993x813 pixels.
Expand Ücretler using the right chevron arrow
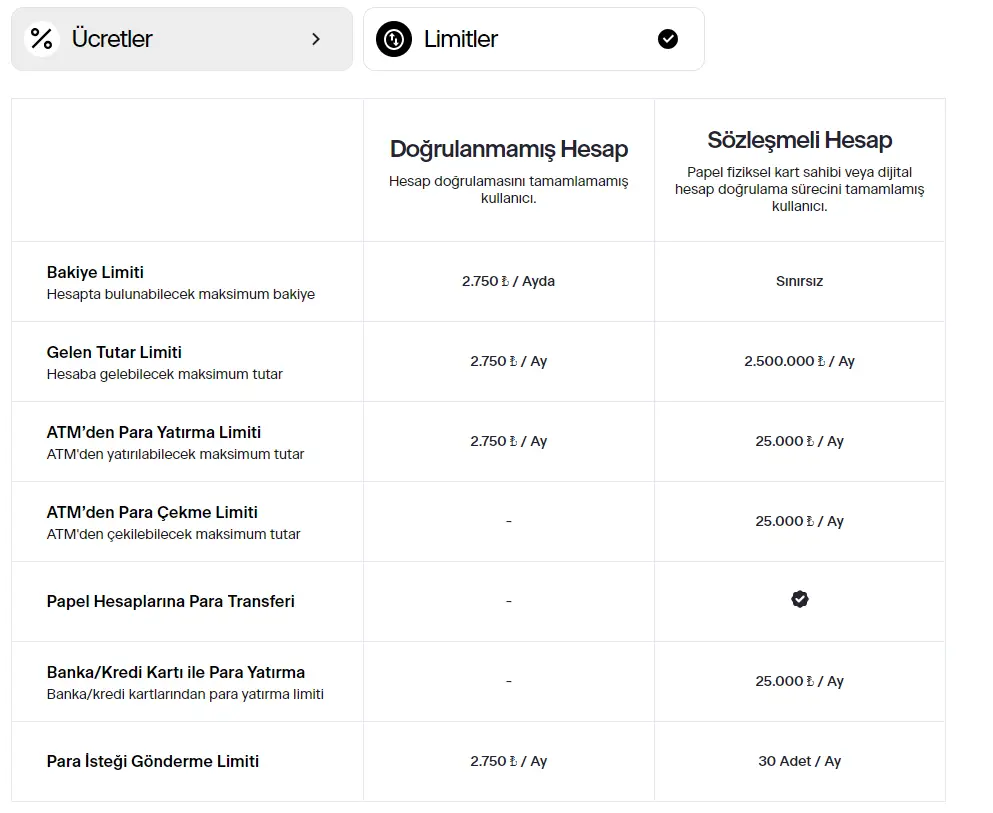[x=316, y=39]
